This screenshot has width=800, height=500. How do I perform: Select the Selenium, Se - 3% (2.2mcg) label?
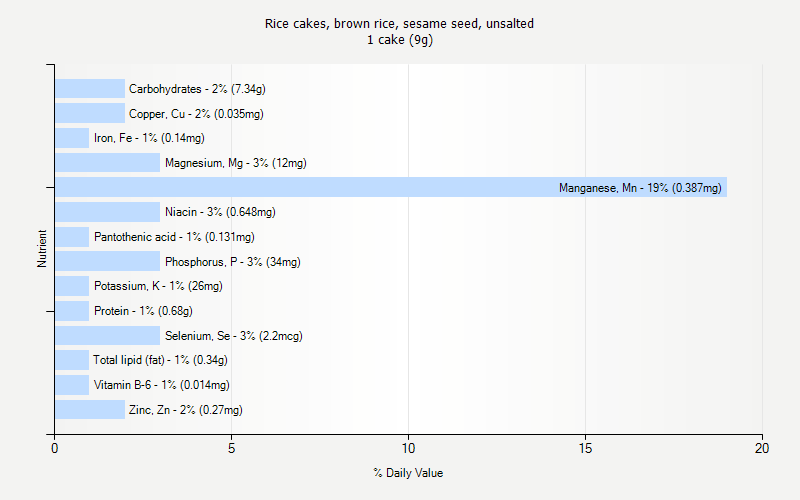click(x=234, y=336)
